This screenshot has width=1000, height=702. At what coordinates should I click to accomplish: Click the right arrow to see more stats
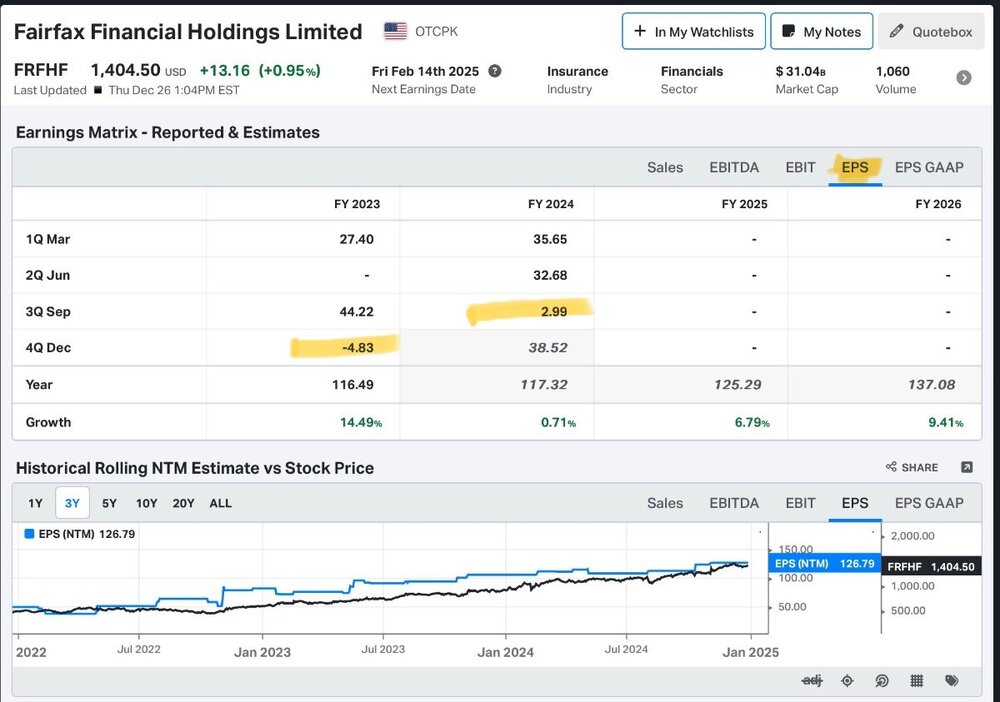point(964,78)
